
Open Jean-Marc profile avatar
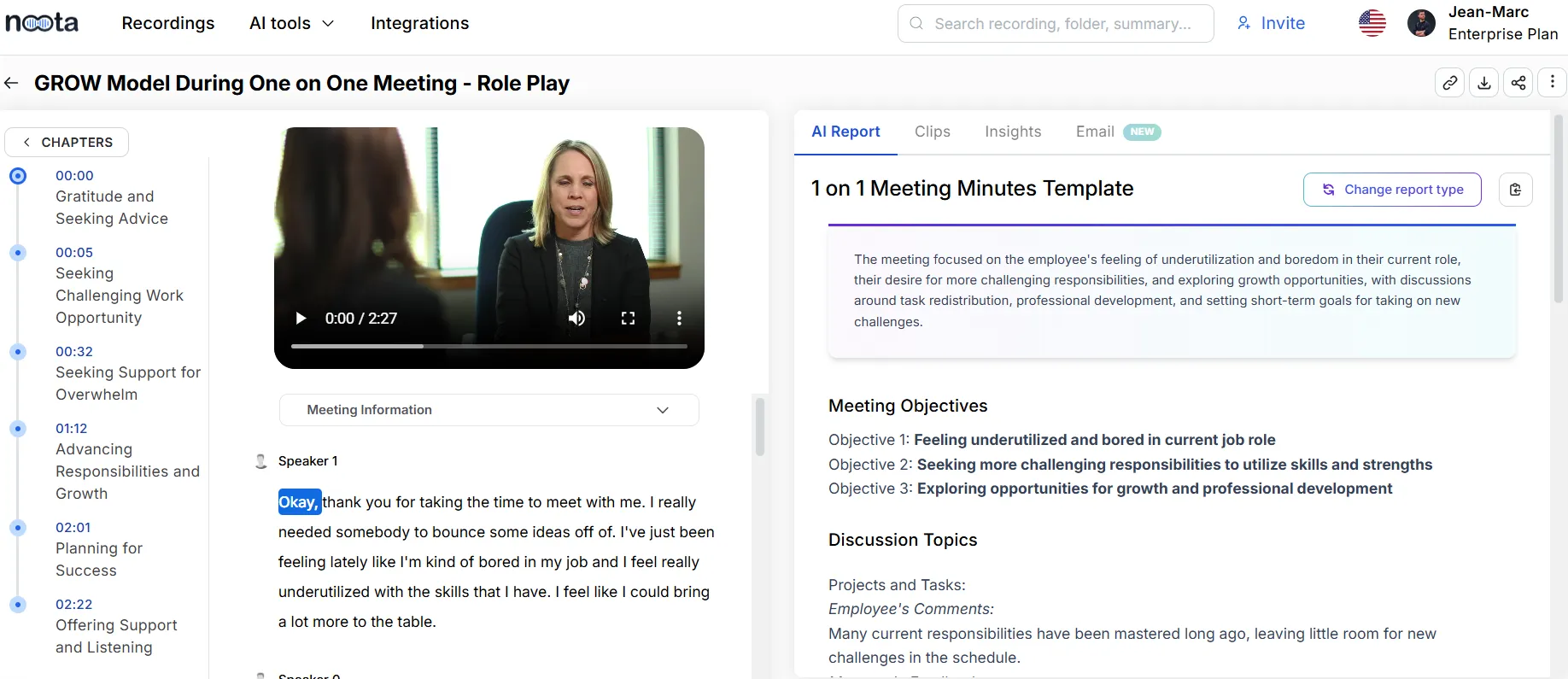click(1421, 23)
